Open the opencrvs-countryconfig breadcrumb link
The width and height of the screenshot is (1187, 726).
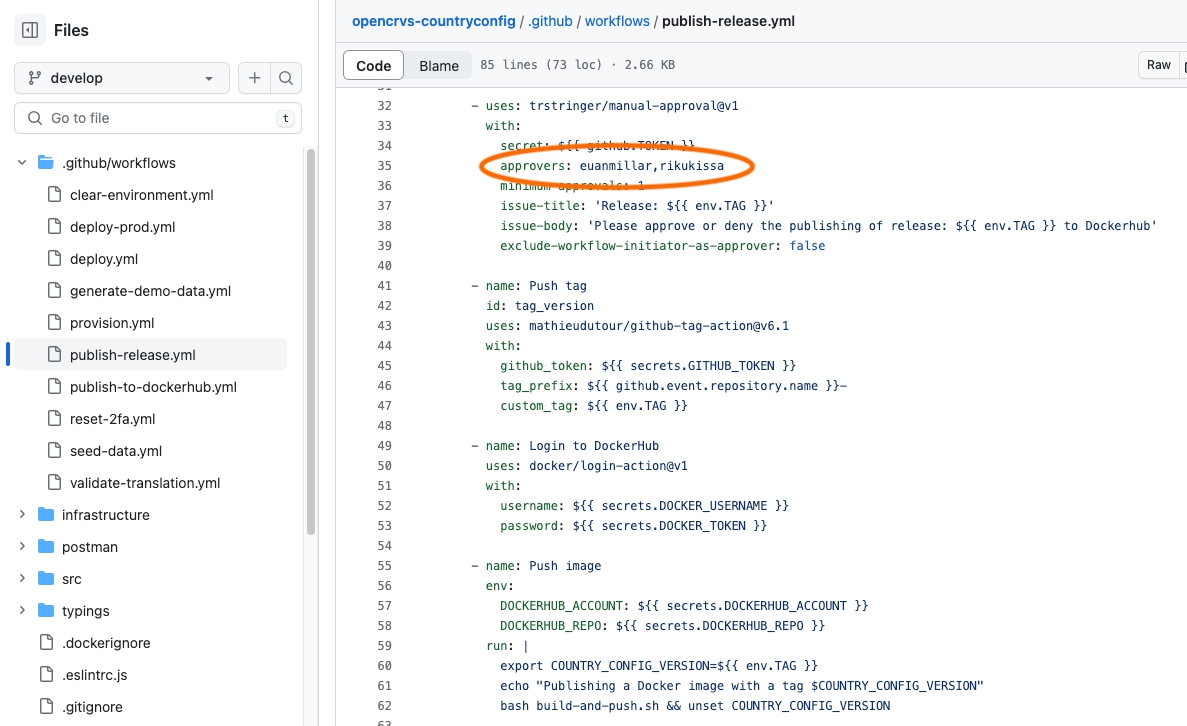tap(433, 21)
